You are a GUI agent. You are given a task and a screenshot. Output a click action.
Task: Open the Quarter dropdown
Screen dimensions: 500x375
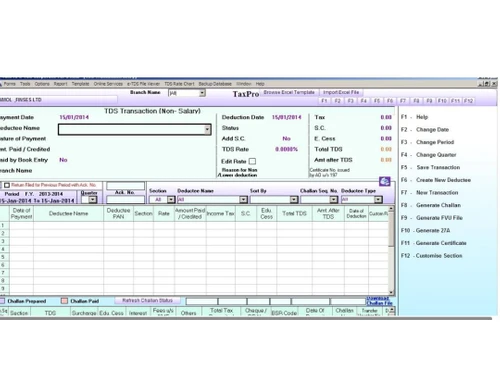pos(93,199)
